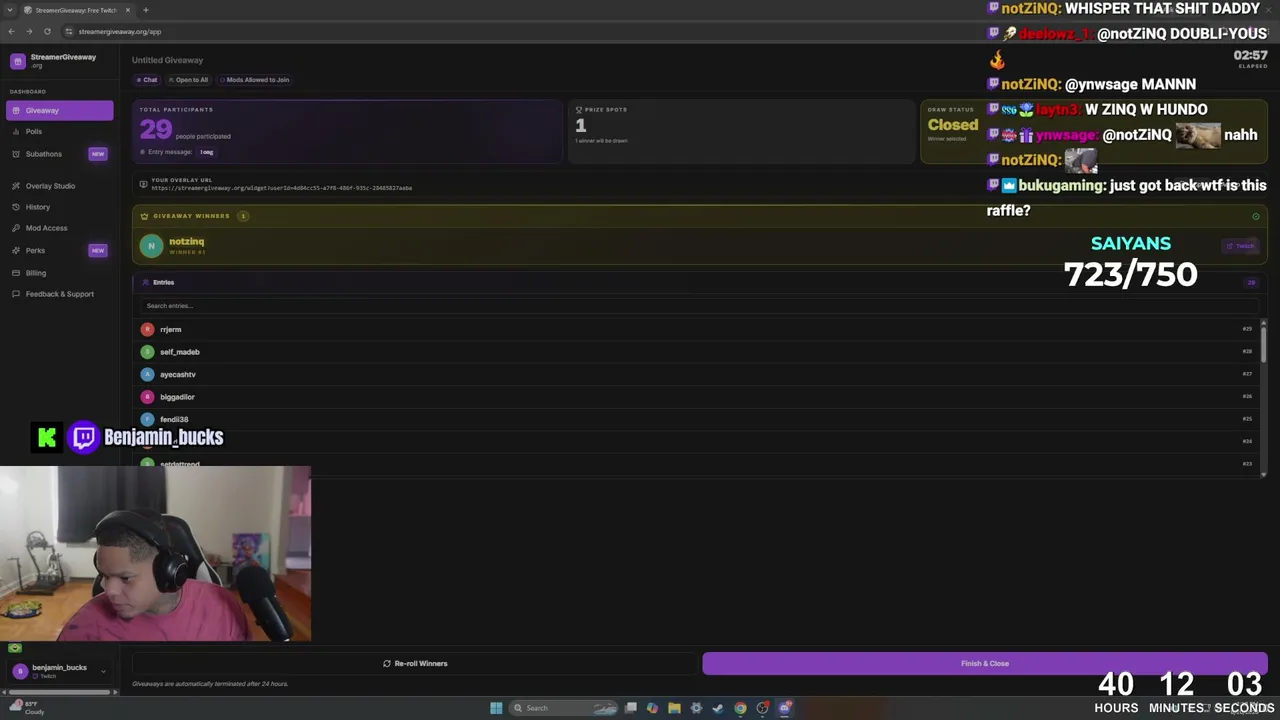Open Steam from the taskbar

718,708
